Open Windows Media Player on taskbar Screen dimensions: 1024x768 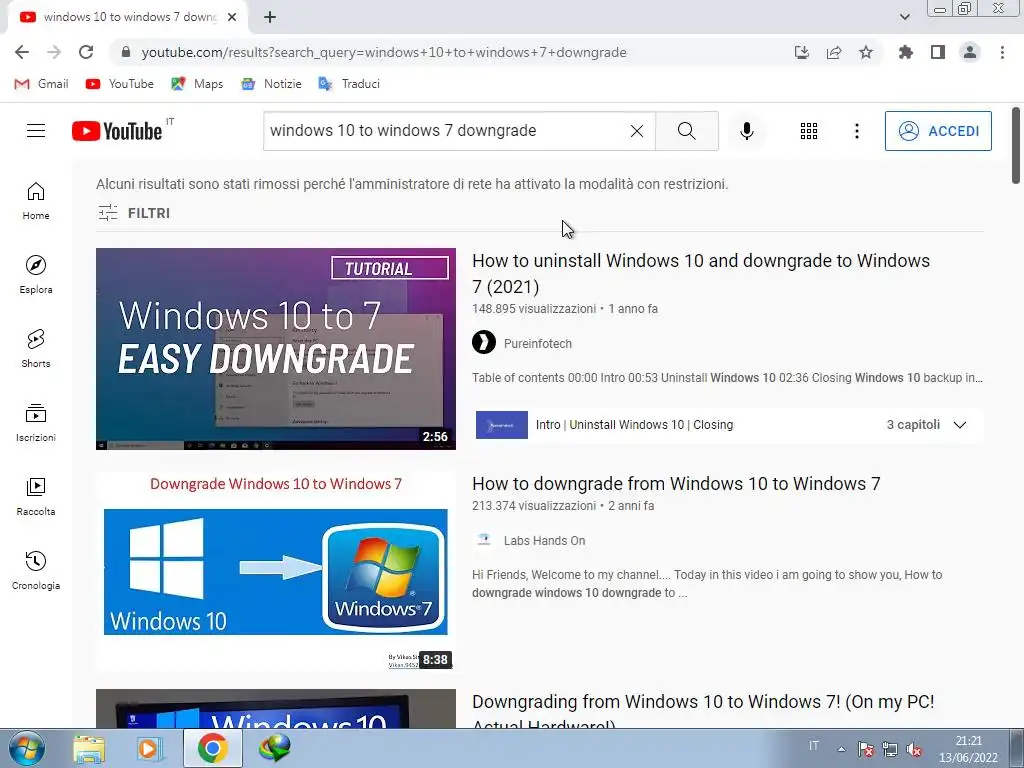[150, 748]
